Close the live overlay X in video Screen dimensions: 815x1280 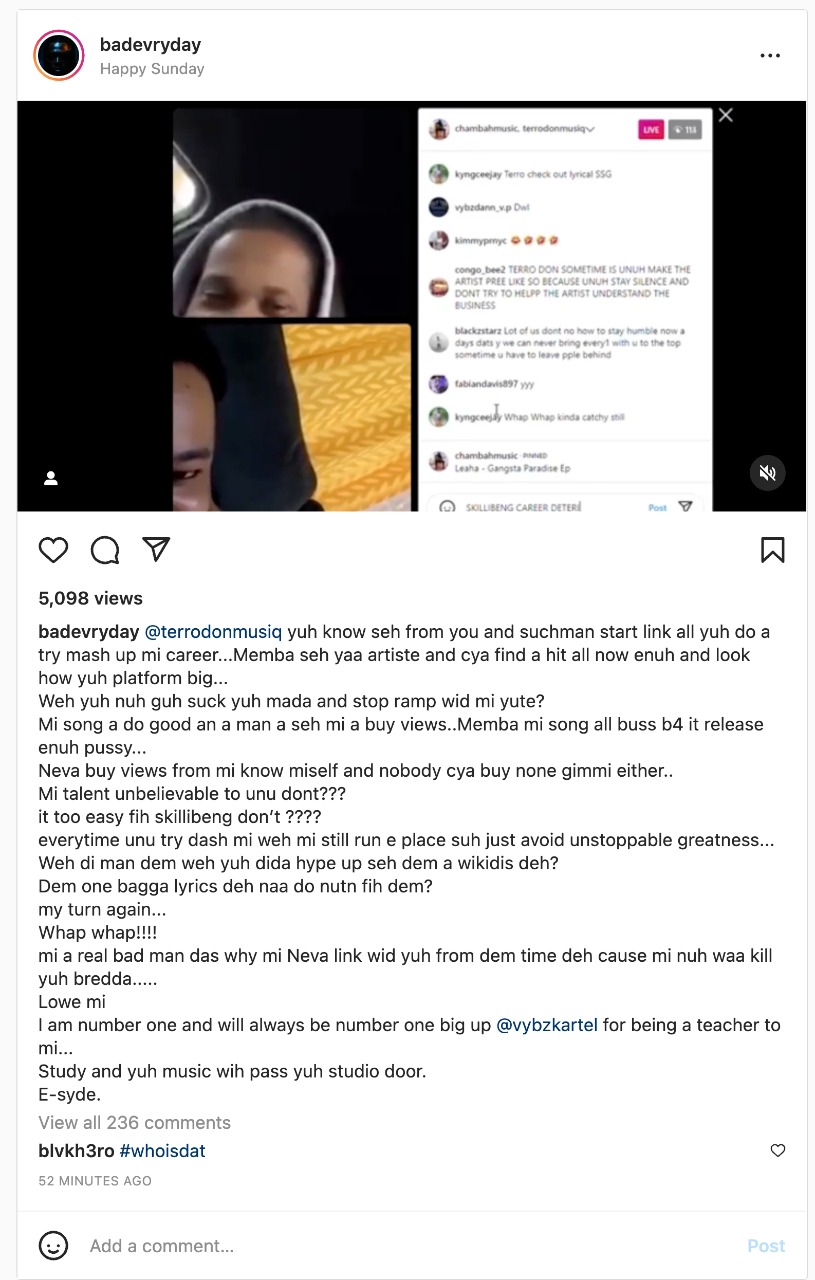point(726,116)
